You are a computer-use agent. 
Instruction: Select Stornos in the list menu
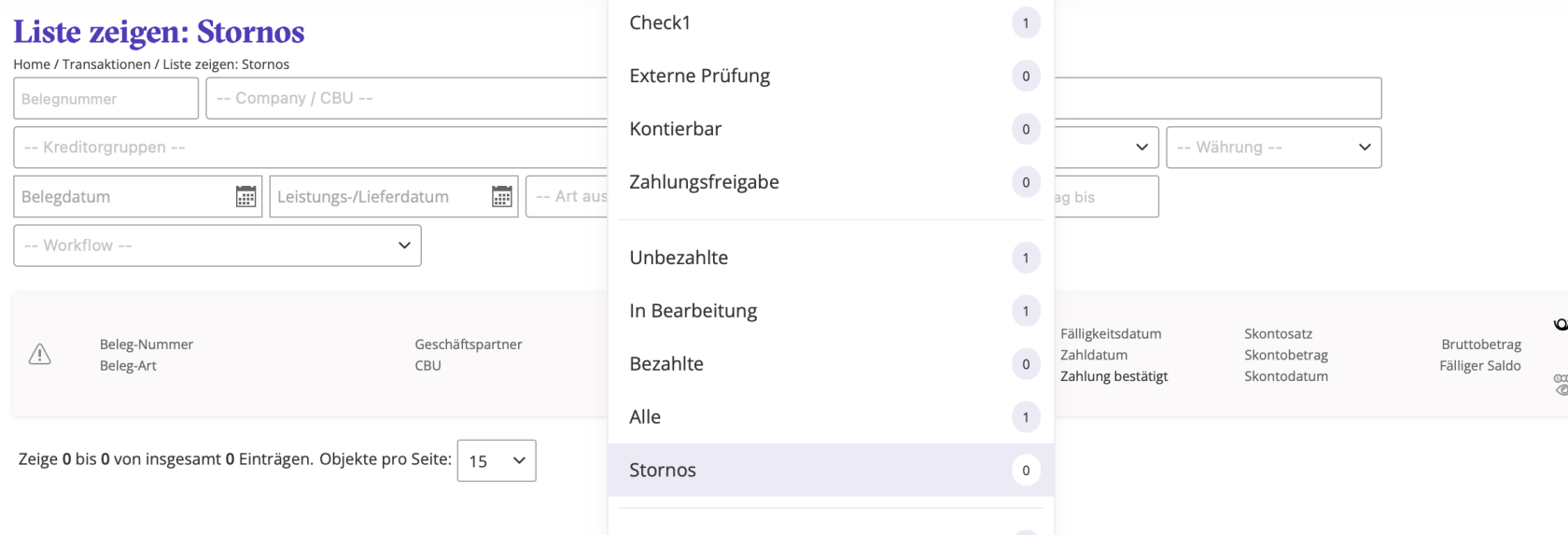tap(831, 470)
